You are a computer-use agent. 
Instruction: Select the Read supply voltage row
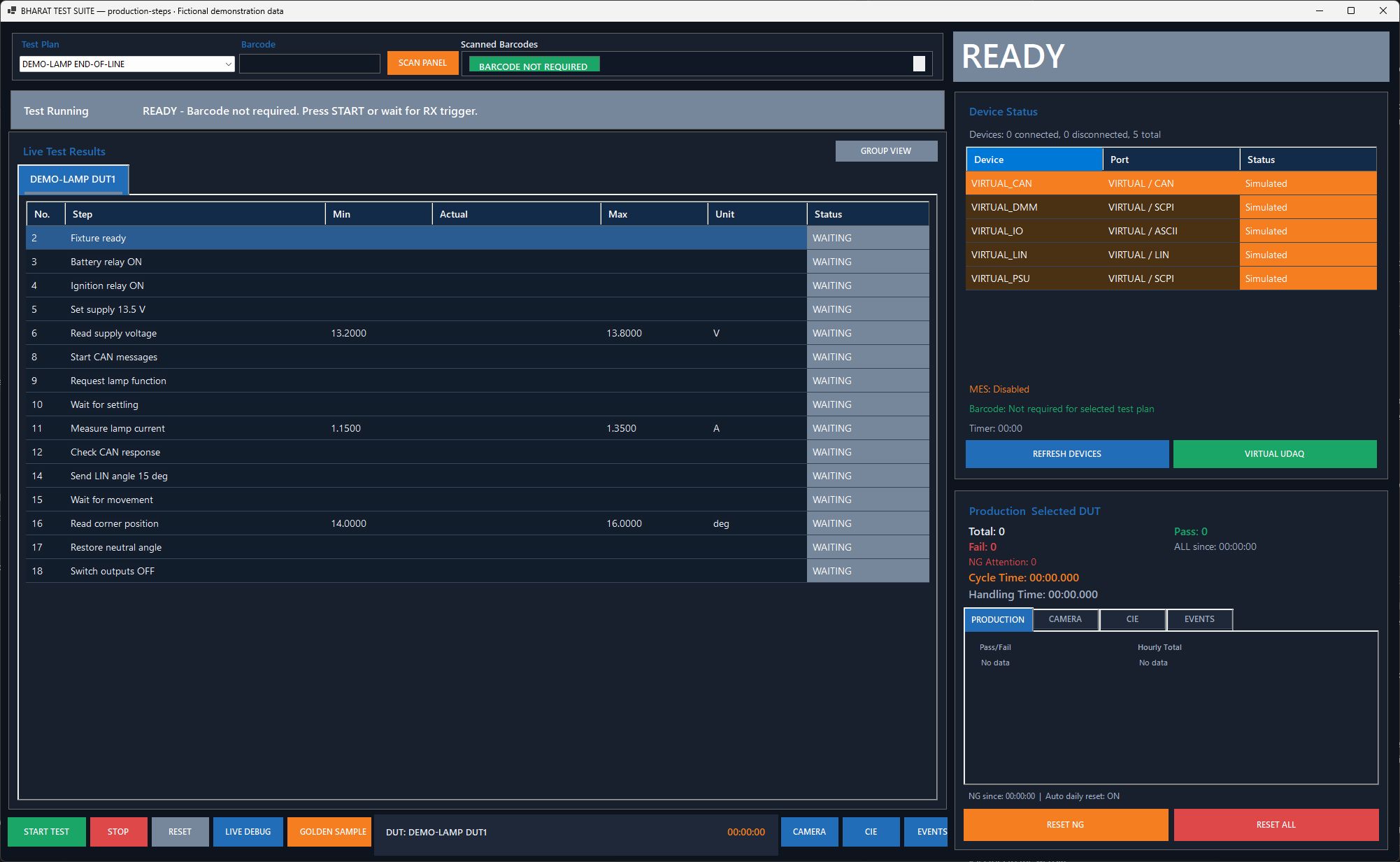pyautogui.click(x=478, y=333)
